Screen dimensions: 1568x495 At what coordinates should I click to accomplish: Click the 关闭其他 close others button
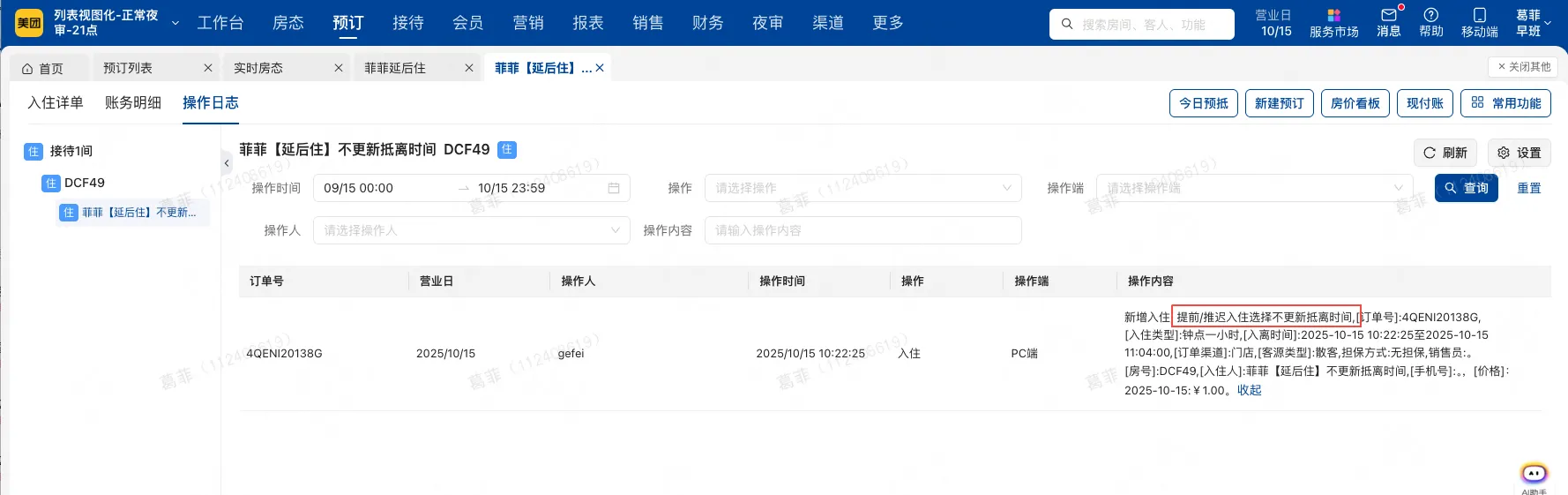(x=1523, y=67)
